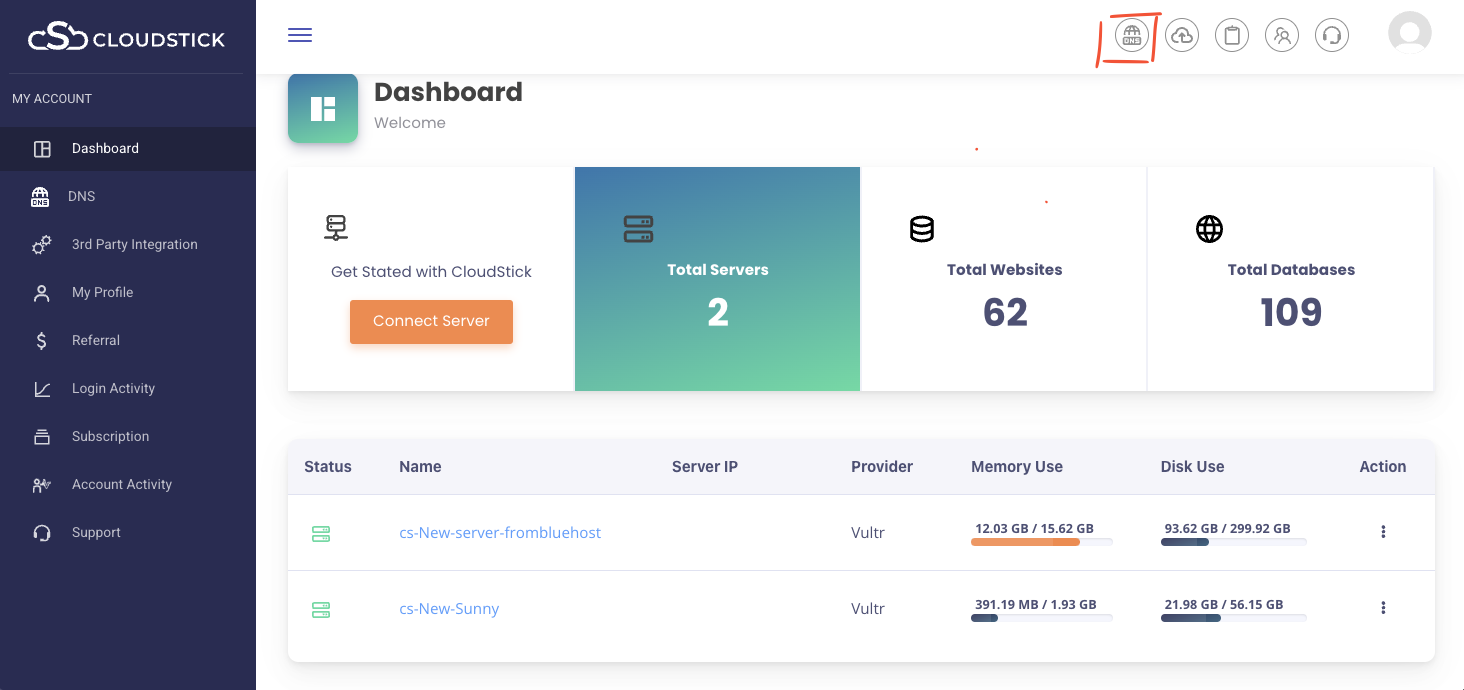Click the CloudStick logo
This screenshot has width=1464, height=690.
pyautogui.click(x=127, y=38)
